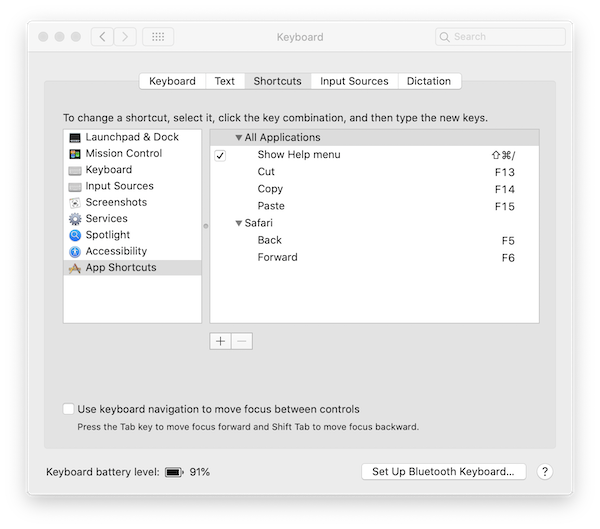The image size is (600, 529).
Task: Click the F15 key combination
Action: tap(505, 207)
